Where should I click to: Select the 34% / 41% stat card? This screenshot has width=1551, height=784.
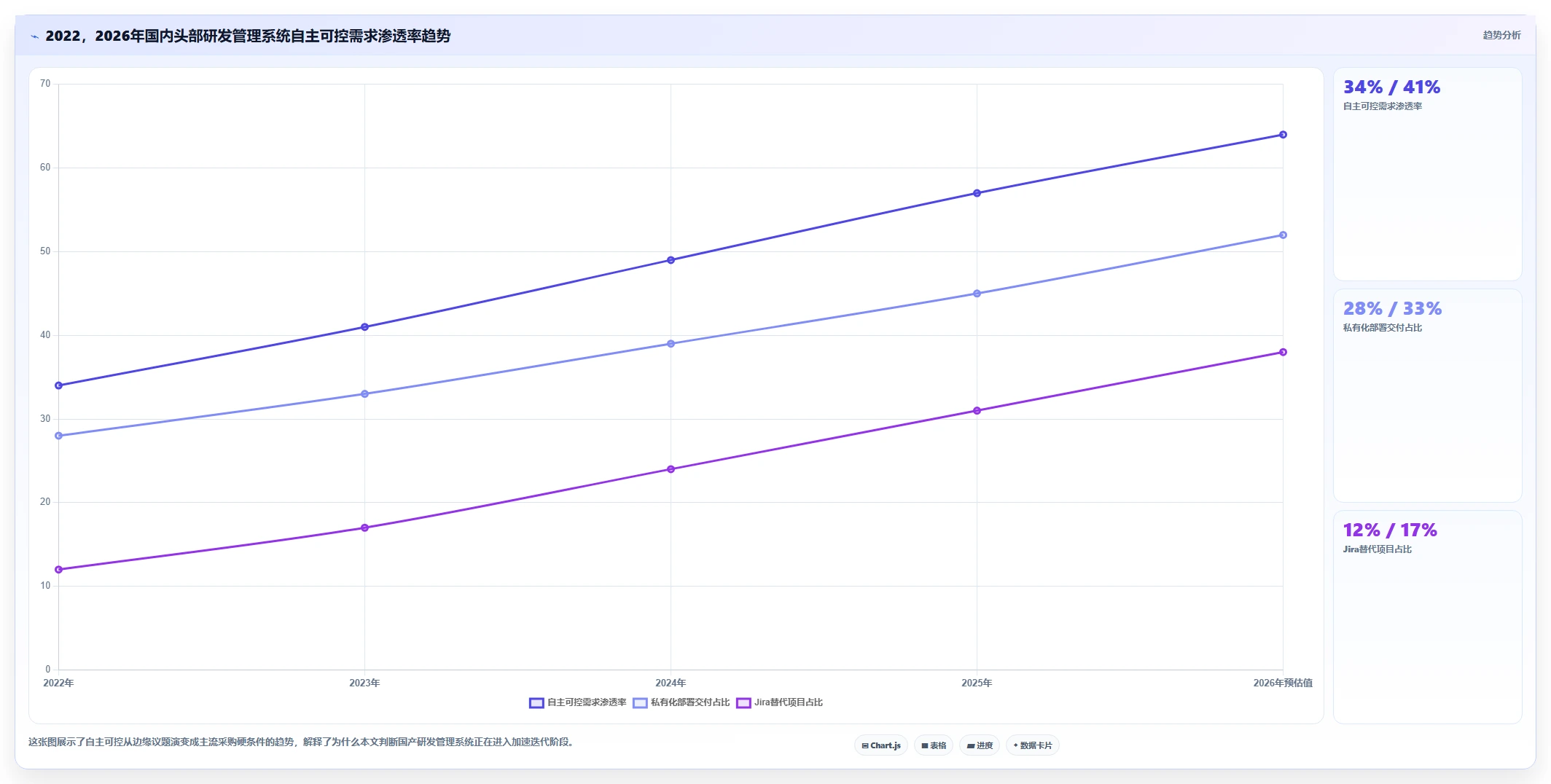point(1427,174)
